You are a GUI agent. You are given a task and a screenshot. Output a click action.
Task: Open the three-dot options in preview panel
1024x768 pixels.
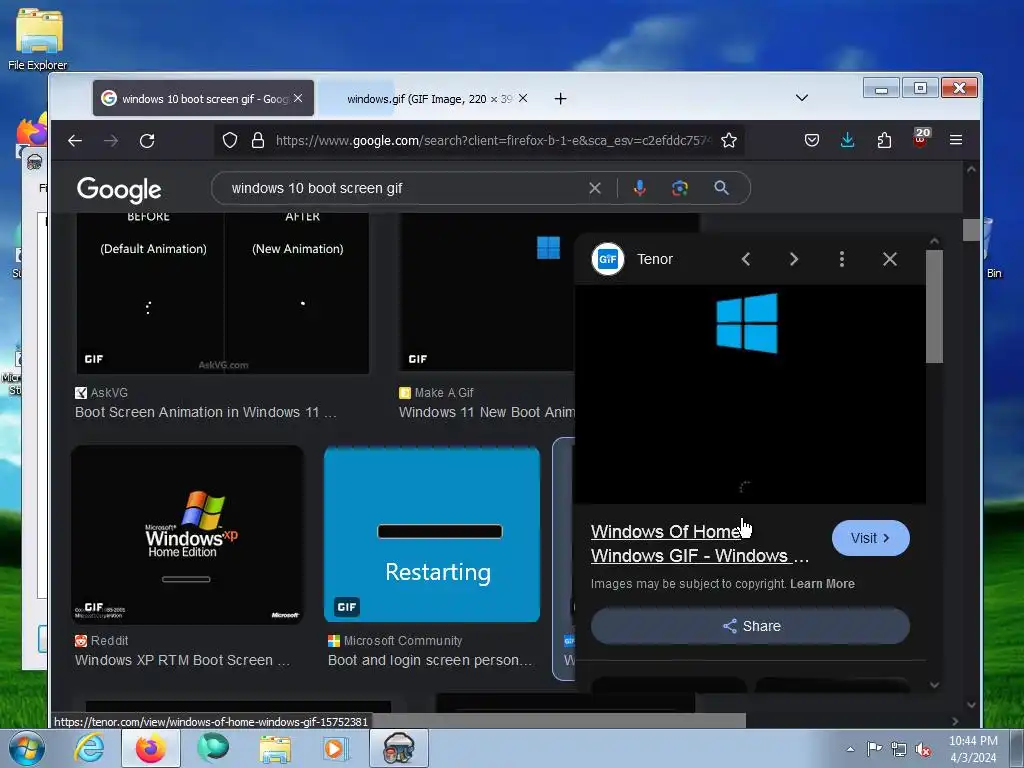click(x=842, y=259)
